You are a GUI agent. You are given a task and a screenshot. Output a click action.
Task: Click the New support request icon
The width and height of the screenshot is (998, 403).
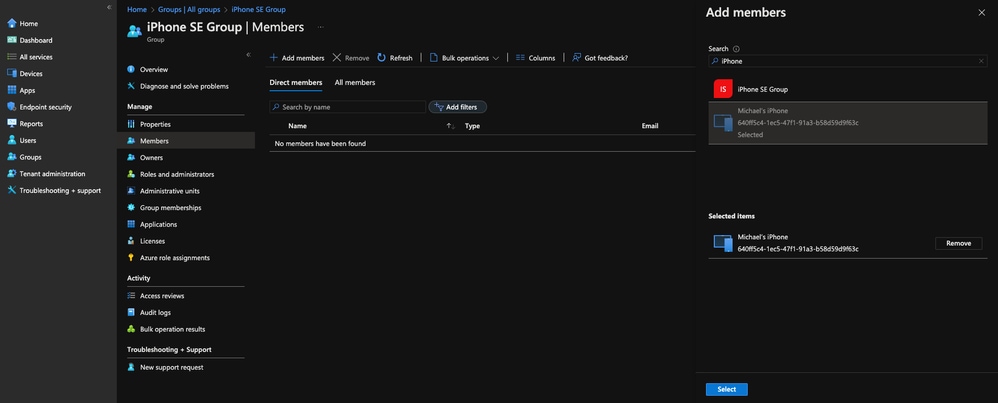click(x=131, y=367)
